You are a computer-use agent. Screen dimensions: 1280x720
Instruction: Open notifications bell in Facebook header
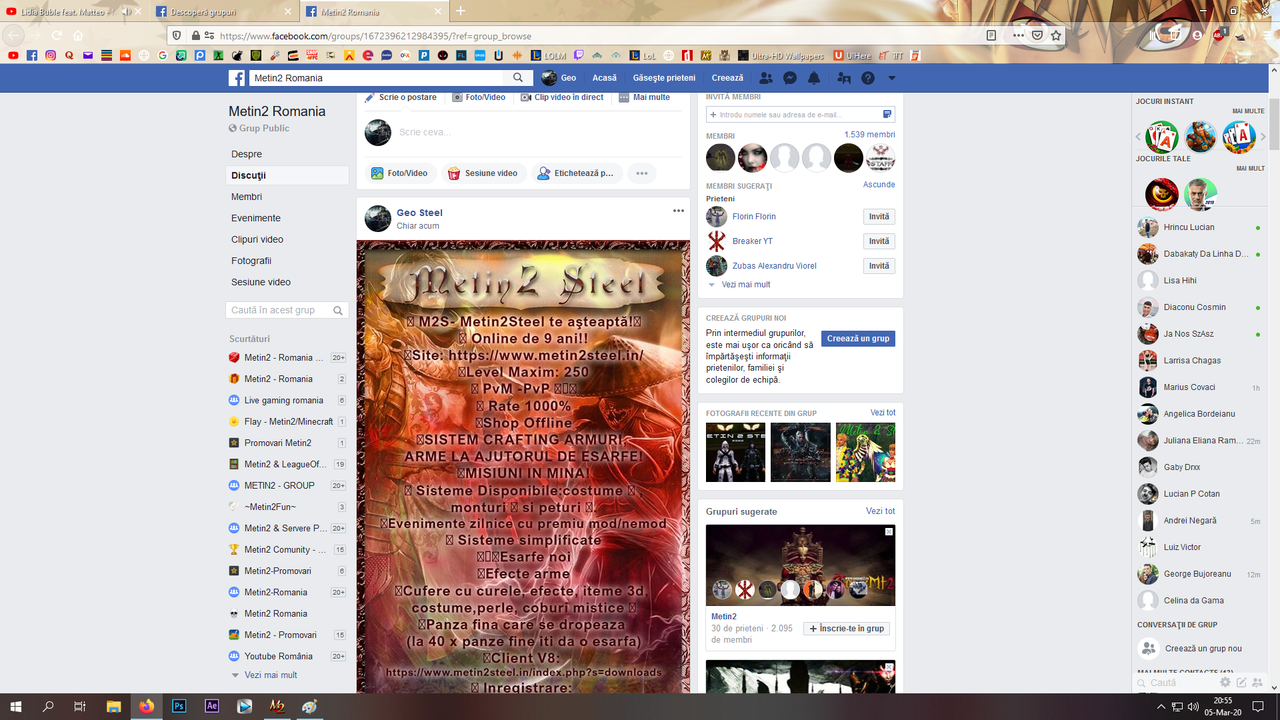tap(814, 78)
